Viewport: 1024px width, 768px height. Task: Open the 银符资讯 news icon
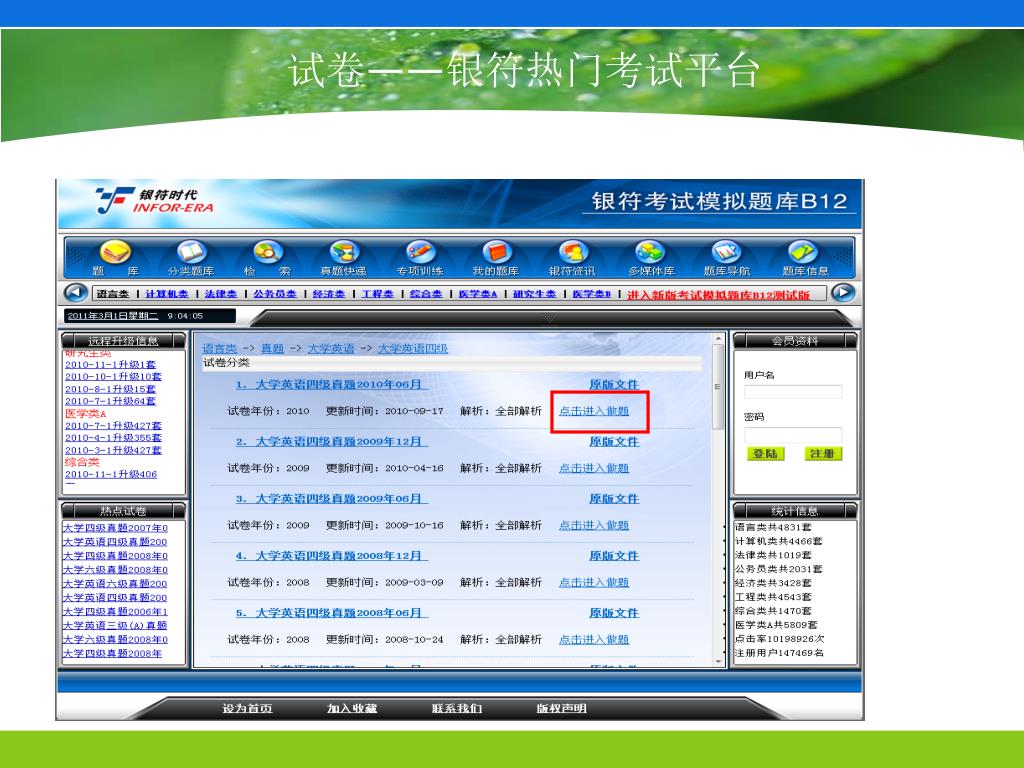[573, 252]
